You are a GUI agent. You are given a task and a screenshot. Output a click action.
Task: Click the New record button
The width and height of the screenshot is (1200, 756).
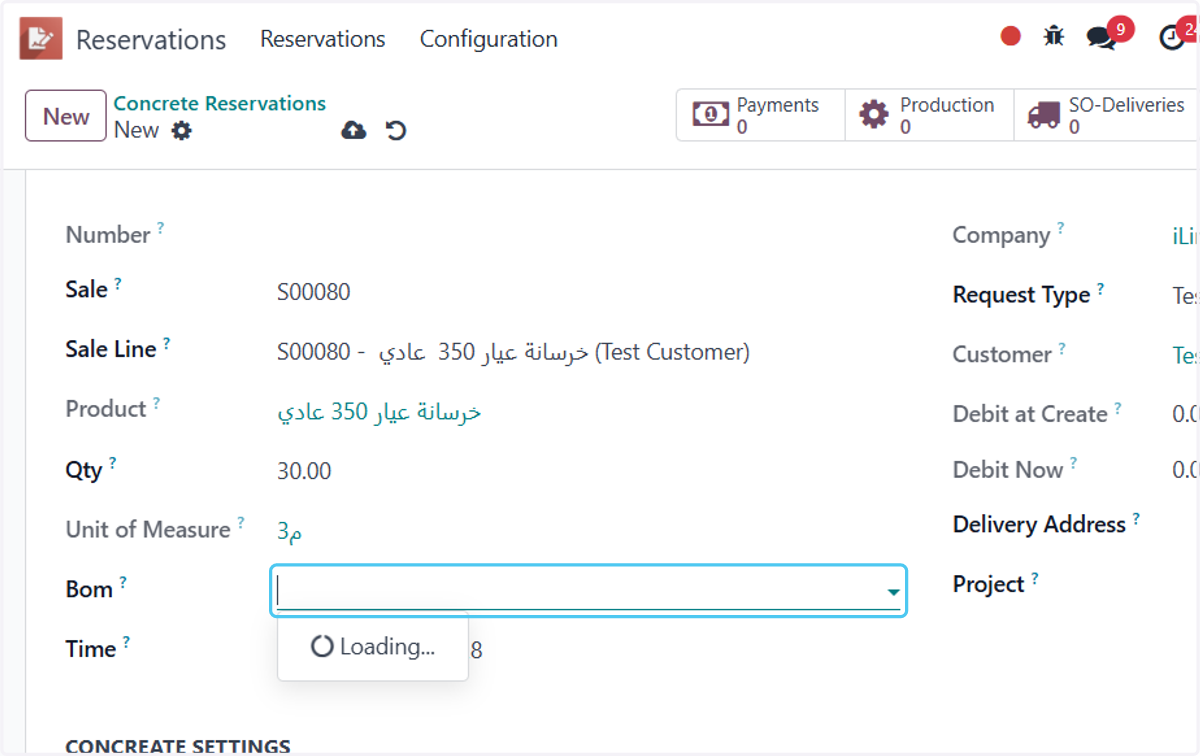66,116
